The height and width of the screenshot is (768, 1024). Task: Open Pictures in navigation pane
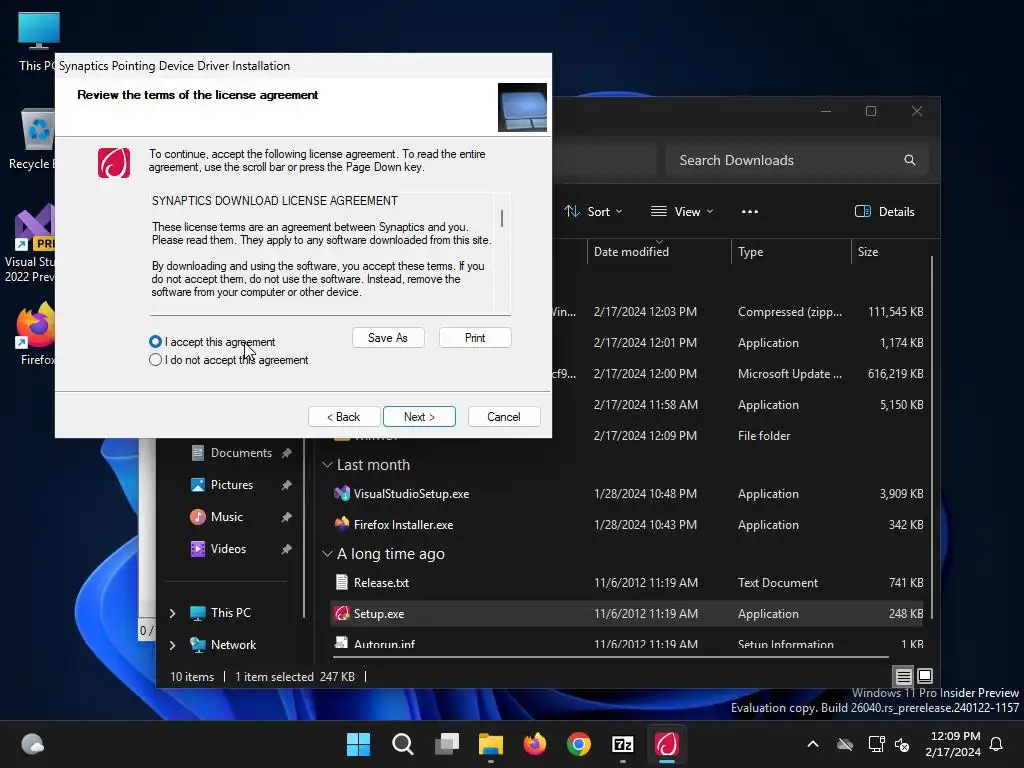click(231, 485)
